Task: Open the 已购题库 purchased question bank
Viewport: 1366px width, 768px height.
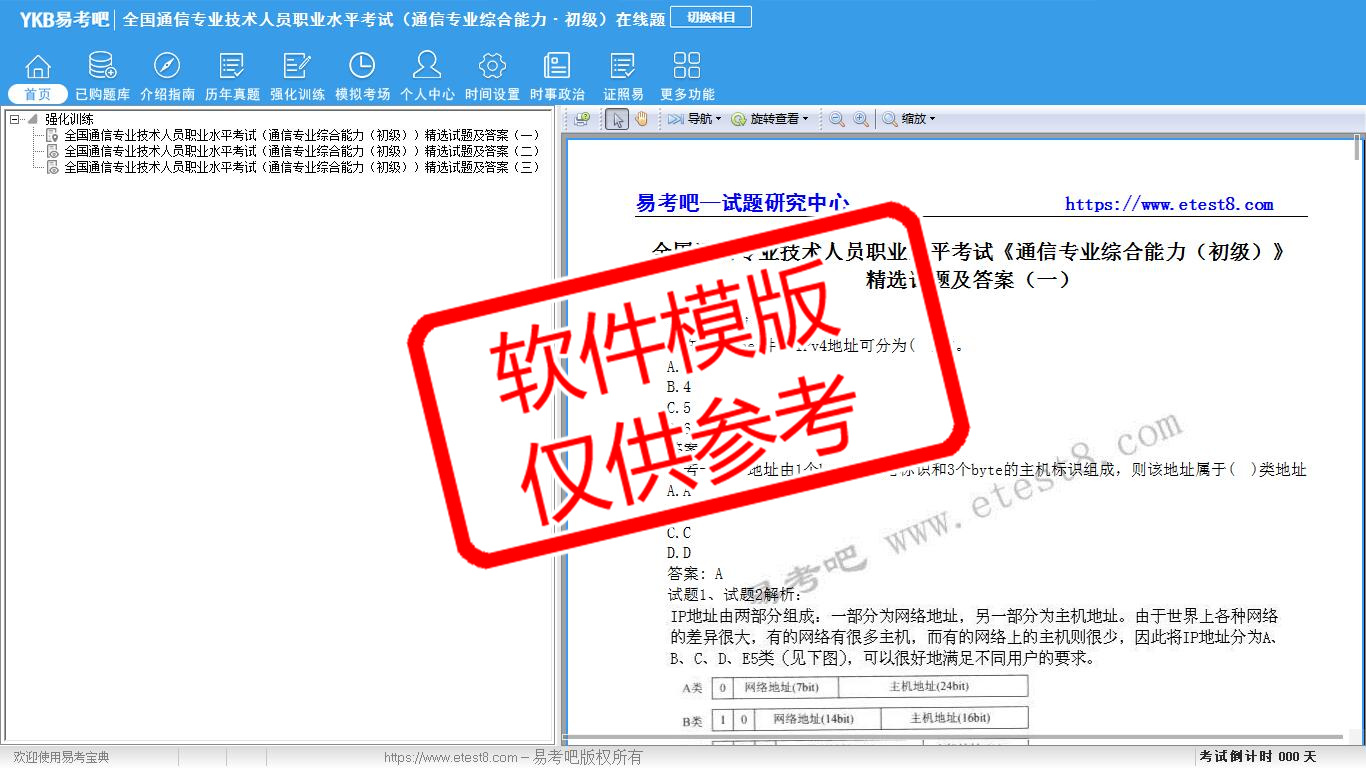Action: tap(102, 77)
